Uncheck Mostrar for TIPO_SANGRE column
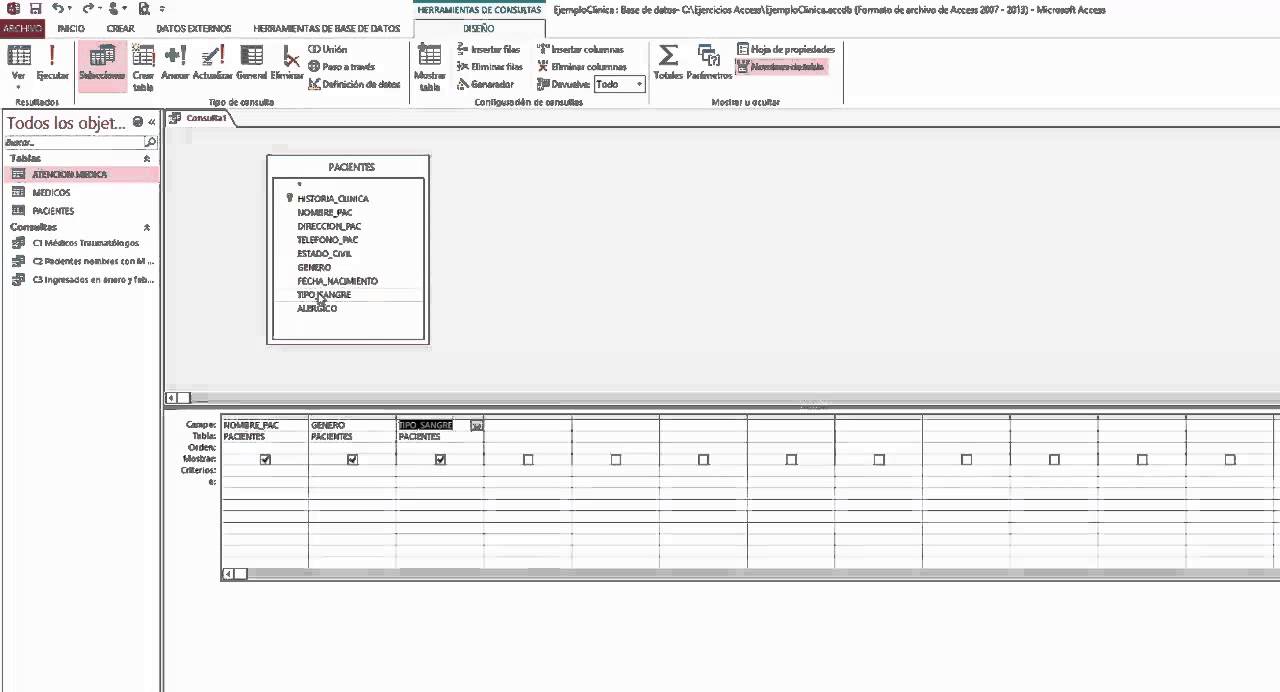The image size is (1280, 692). pos(440,460)
